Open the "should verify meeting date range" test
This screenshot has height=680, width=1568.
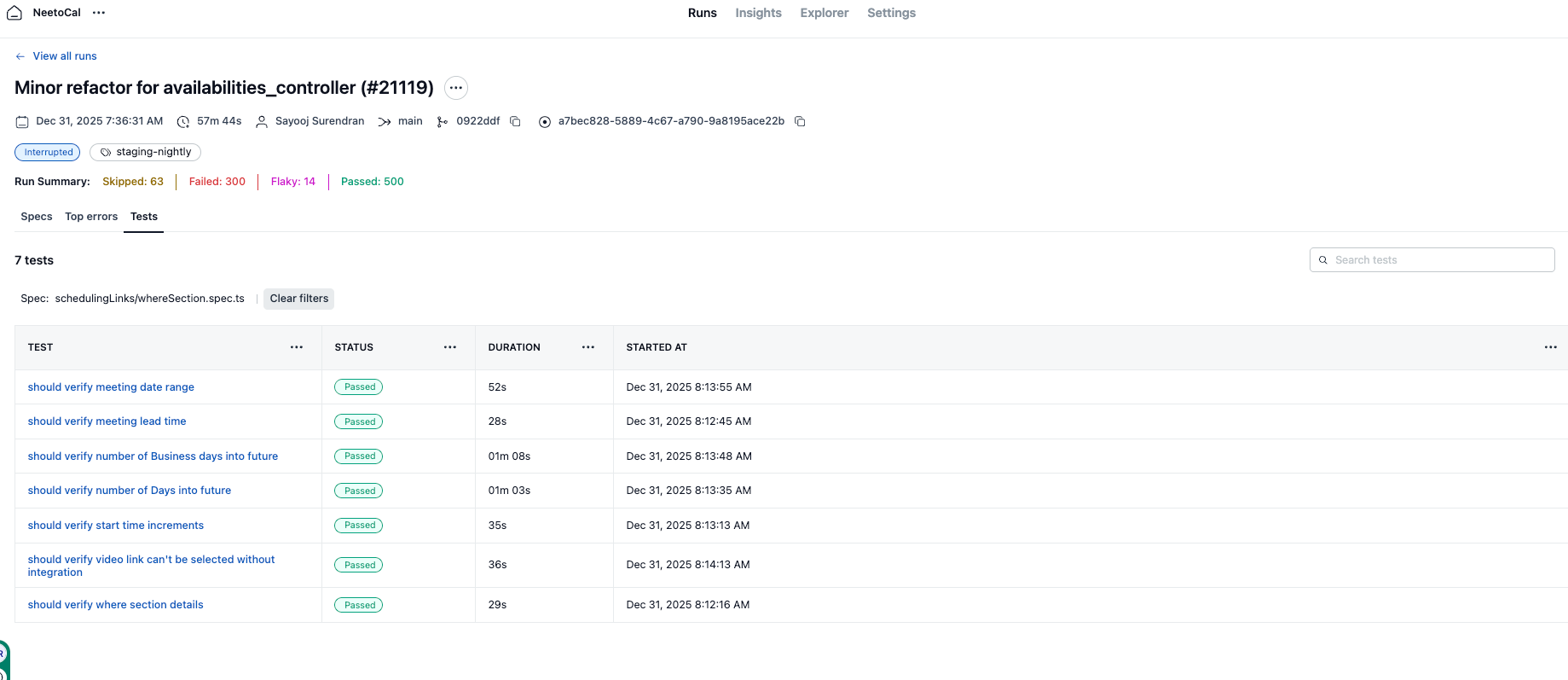click(111, 387)
